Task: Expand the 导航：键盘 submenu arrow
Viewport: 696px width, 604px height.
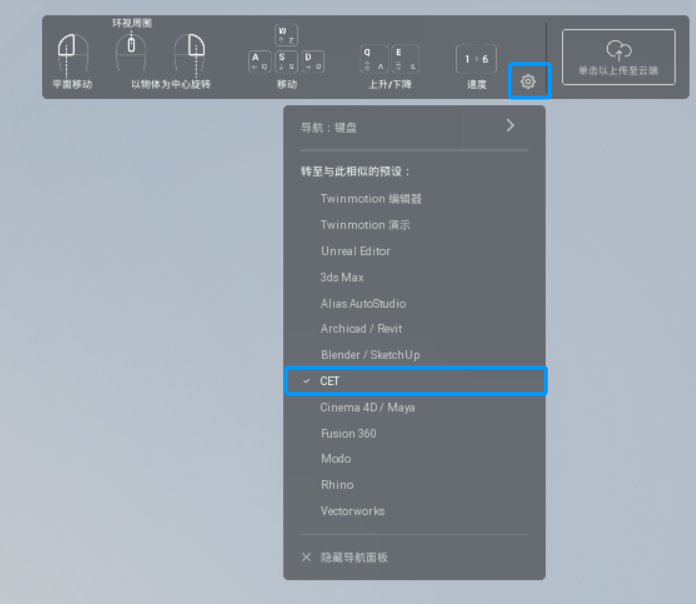Action: tap(510, 126)
